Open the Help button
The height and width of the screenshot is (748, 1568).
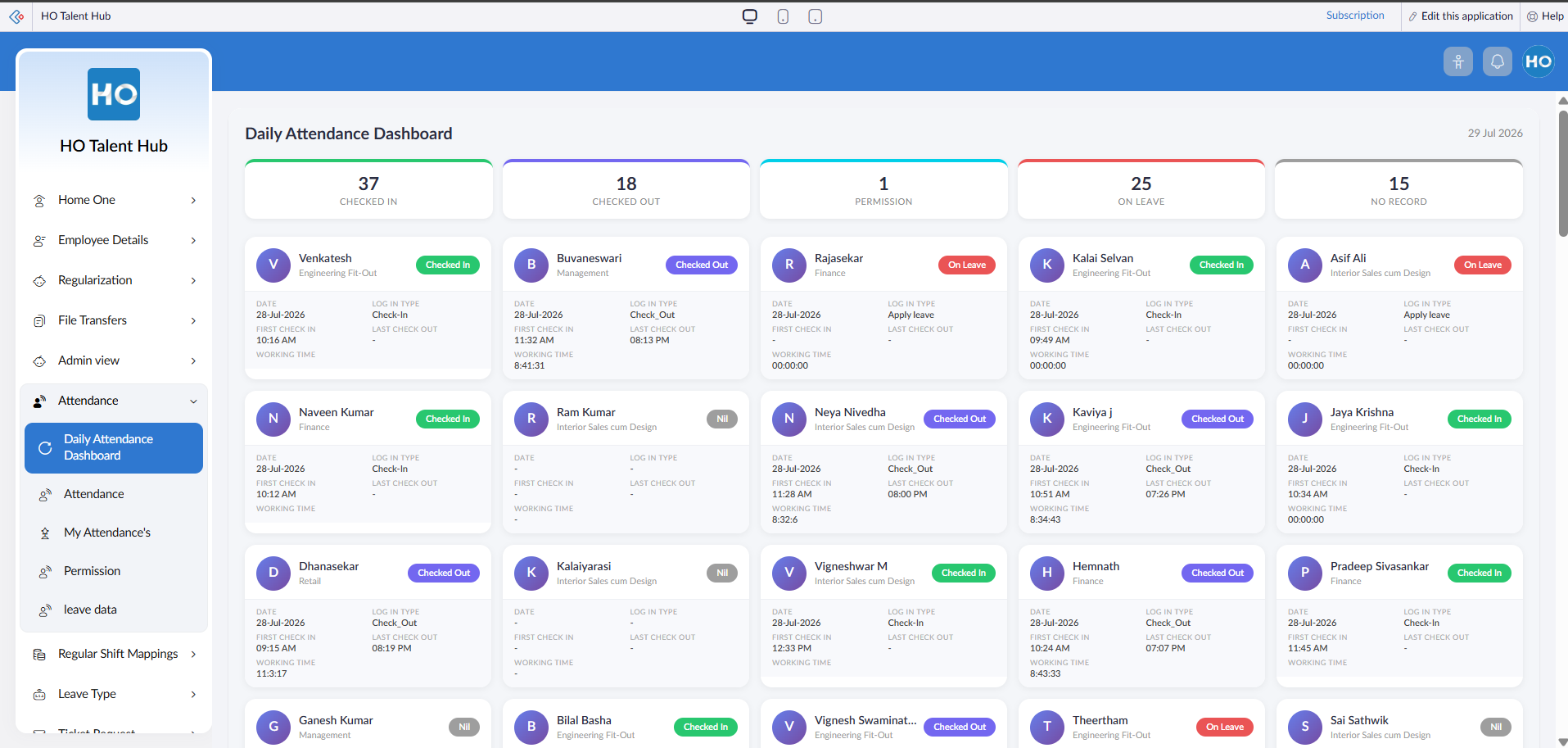point(1545,16)
